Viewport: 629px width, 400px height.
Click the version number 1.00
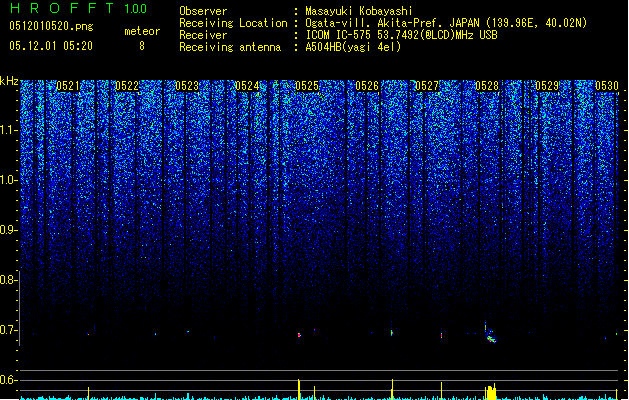[x=135, y=8]
